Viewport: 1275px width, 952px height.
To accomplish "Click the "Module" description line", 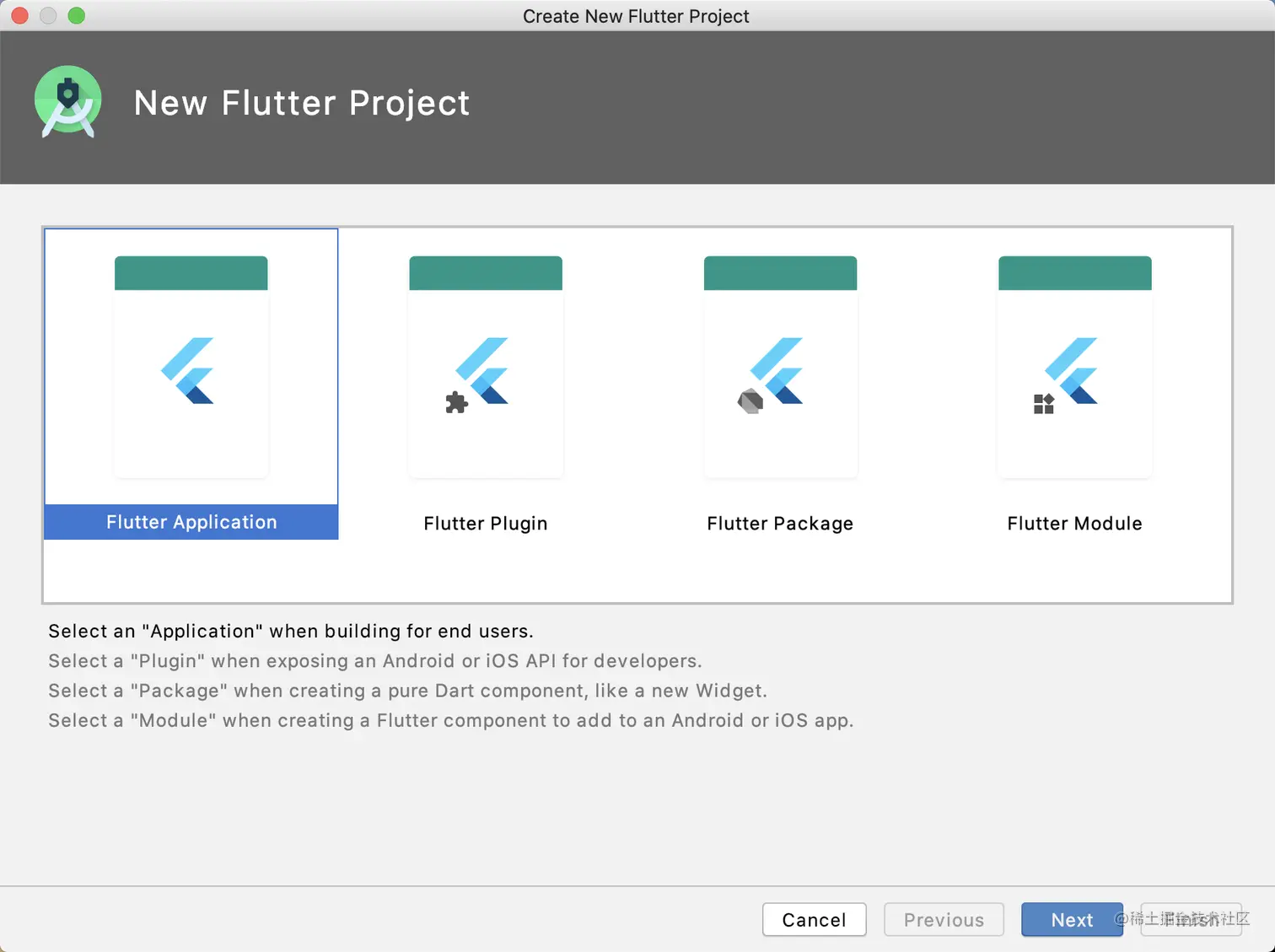I will [451, 720].
